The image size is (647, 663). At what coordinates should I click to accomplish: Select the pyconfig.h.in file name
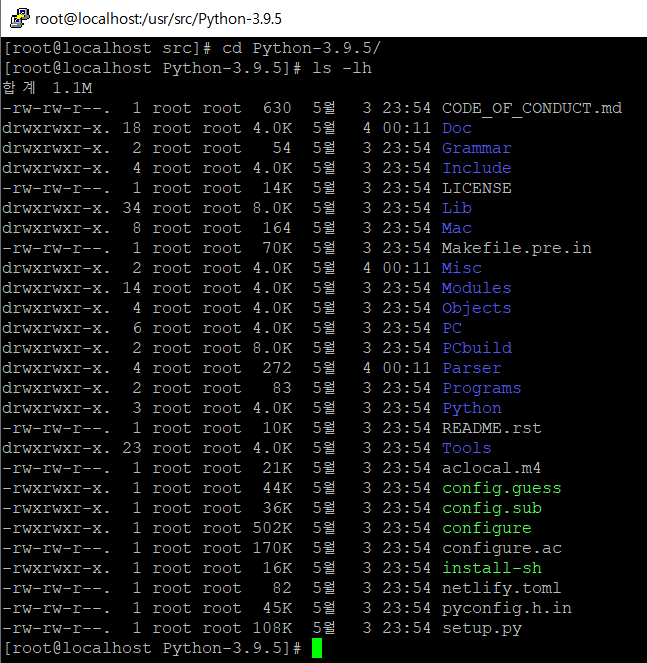point(507,608)
